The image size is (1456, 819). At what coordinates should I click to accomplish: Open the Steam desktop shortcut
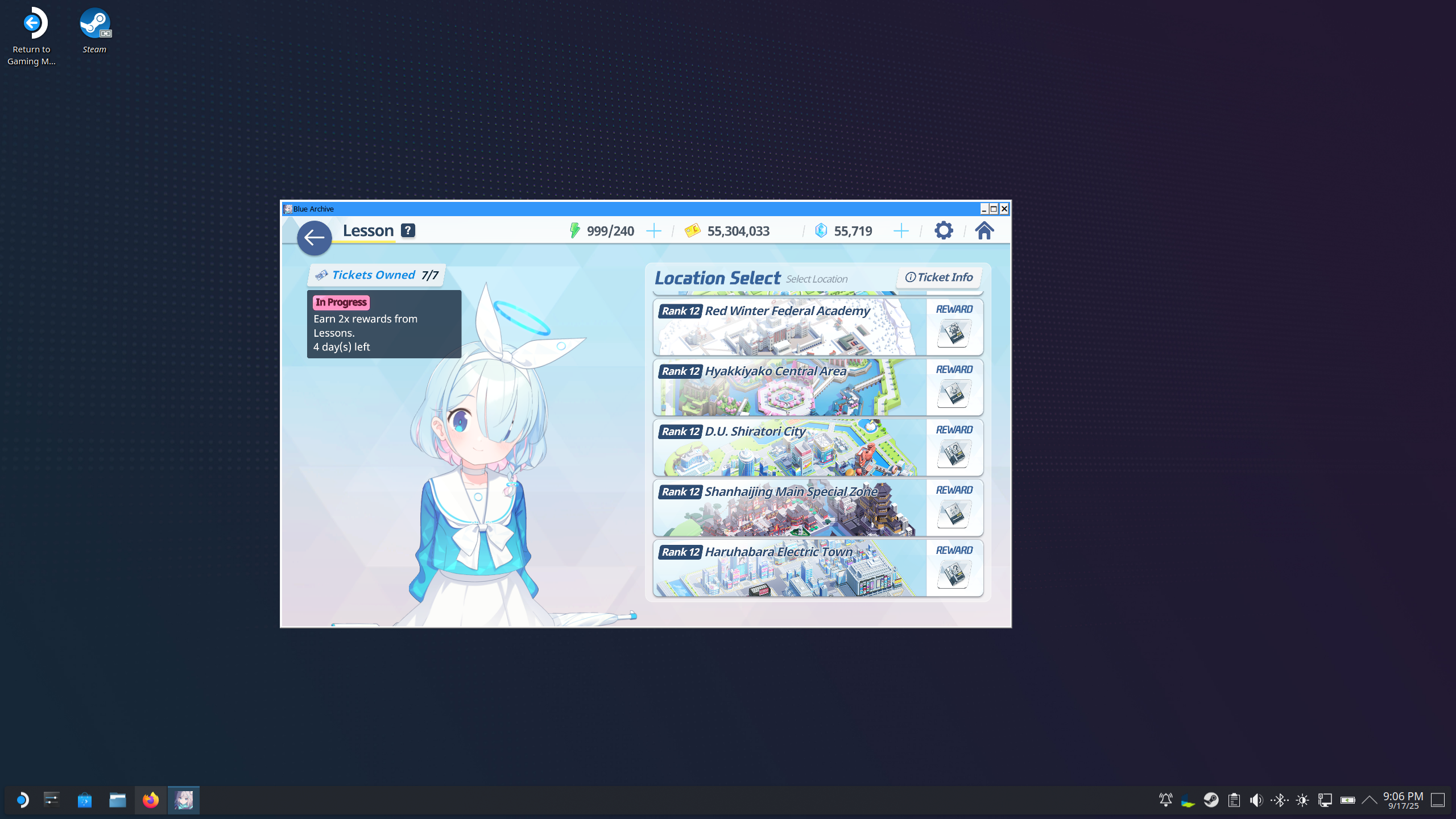click(94, 31)
